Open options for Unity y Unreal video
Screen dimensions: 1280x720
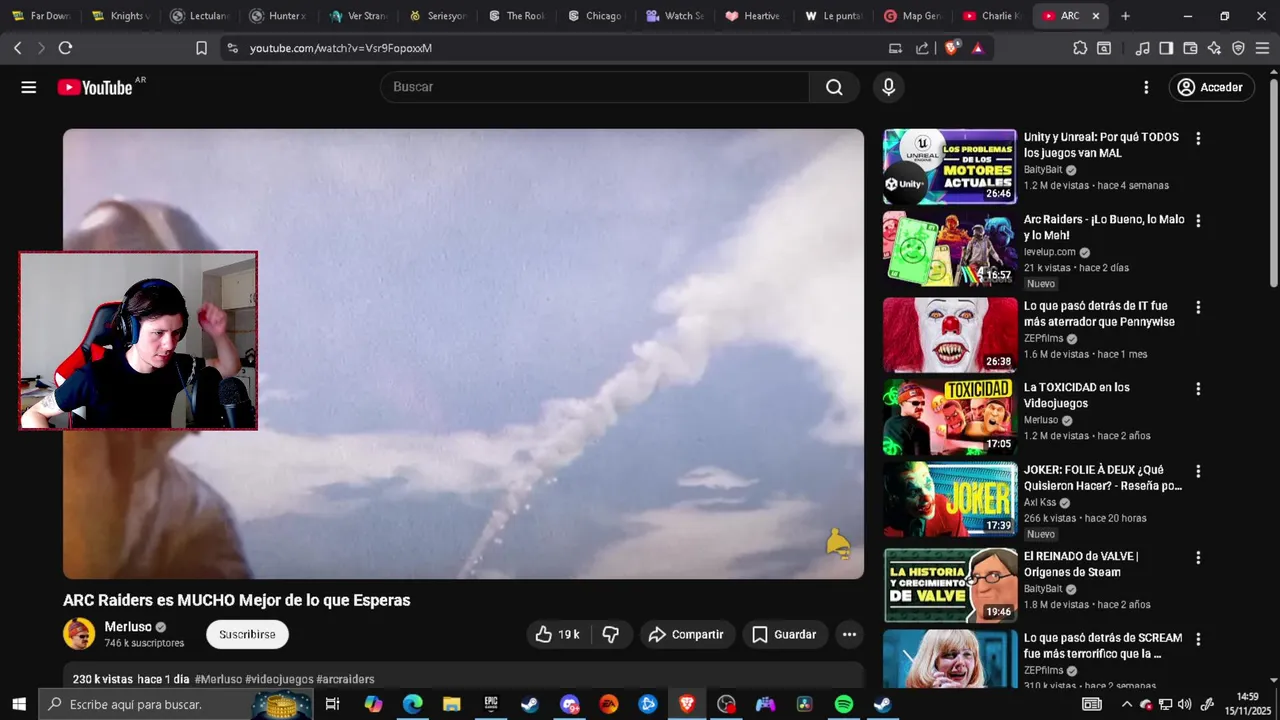pos(1198,139)
